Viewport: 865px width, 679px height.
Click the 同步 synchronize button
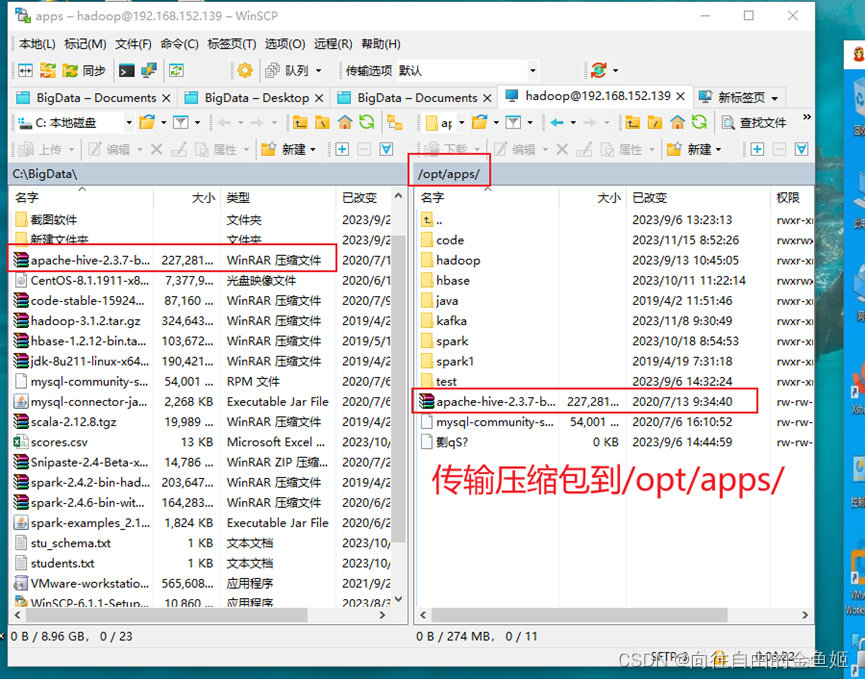pyautogui.click(x=84, y=71)
